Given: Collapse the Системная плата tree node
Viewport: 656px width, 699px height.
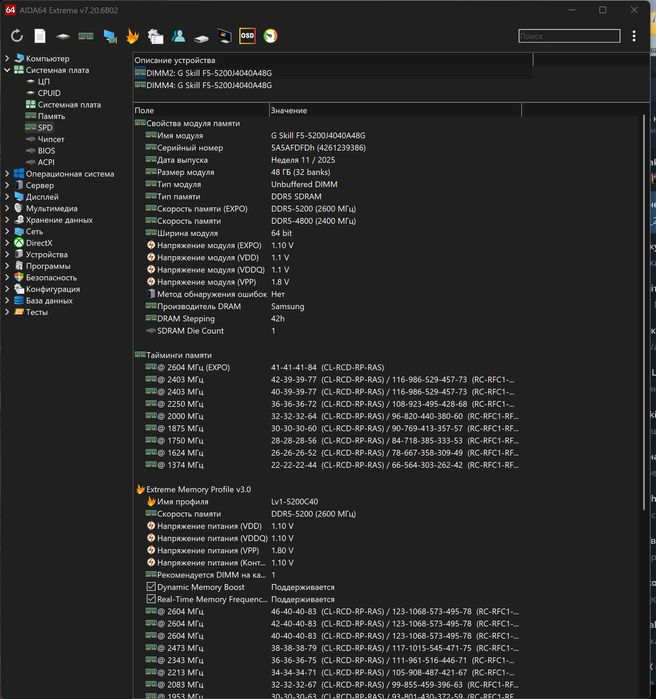Looking at the screenshot, I should [7, 71].
